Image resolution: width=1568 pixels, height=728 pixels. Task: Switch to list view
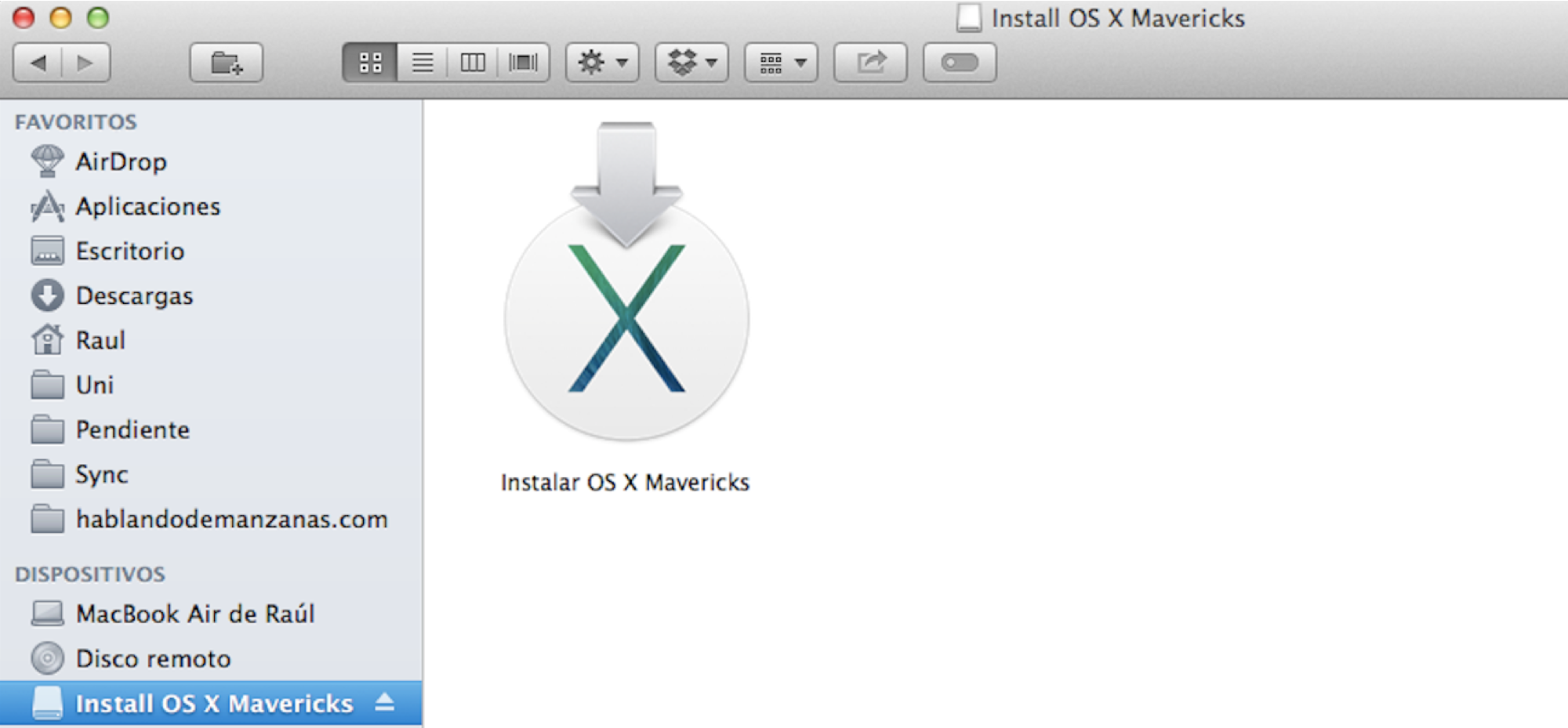coord(423,63)
